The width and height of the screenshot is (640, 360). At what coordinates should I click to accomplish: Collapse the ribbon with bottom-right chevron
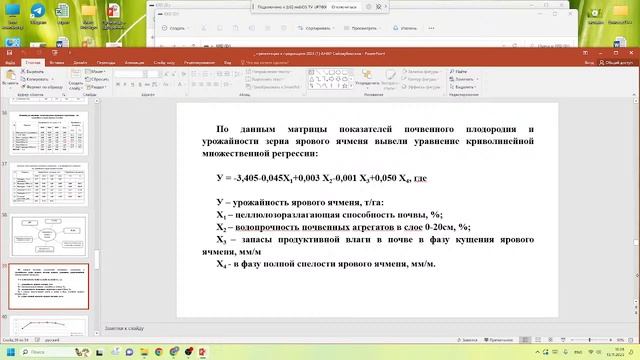[x=634, y=95]
